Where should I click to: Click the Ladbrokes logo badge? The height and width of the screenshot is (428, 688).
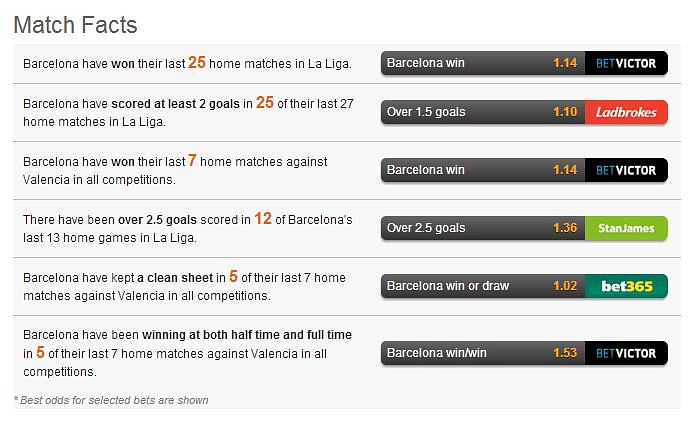click(626, 112)
